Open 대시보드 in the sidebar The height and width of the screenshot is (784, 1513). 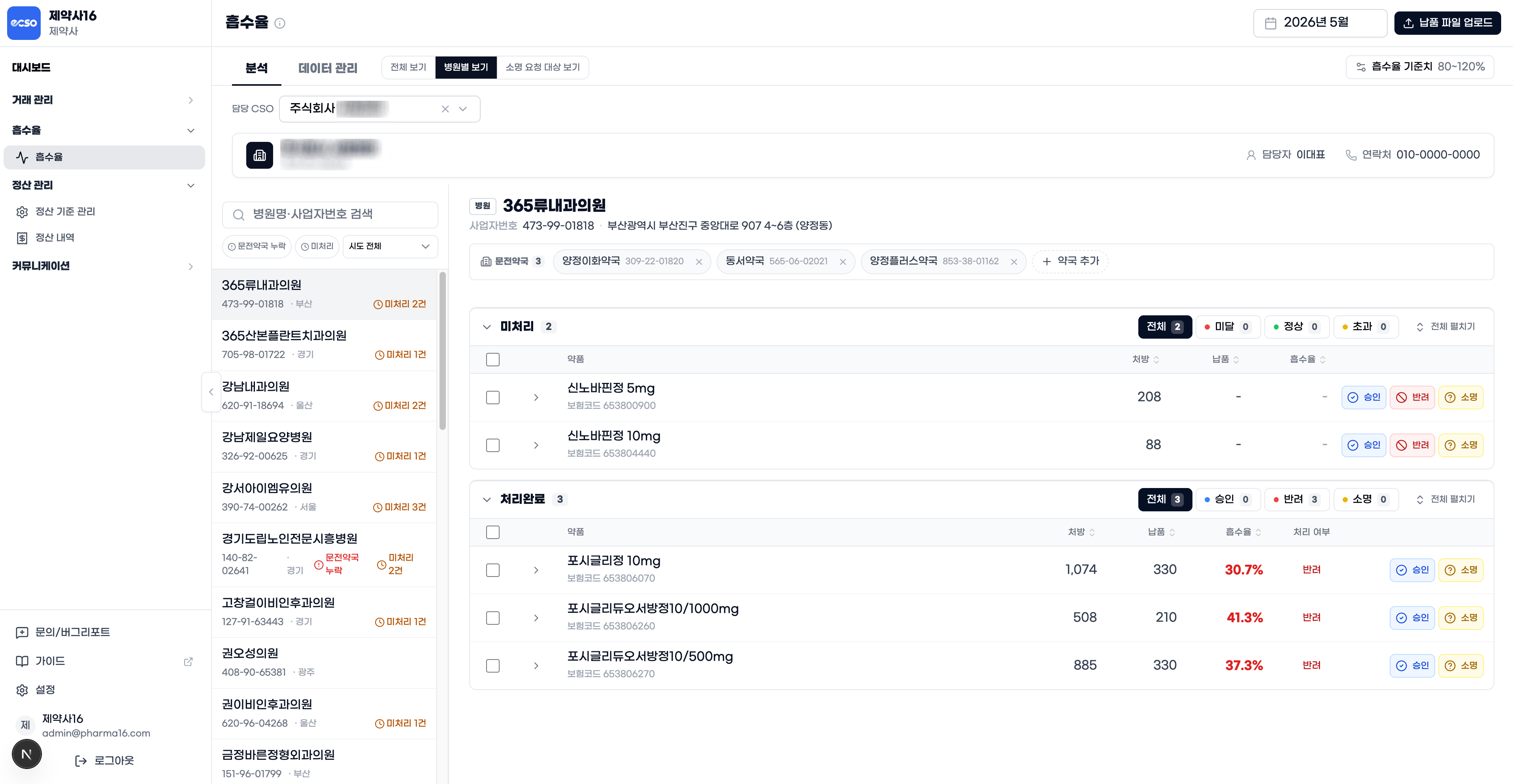31,68
